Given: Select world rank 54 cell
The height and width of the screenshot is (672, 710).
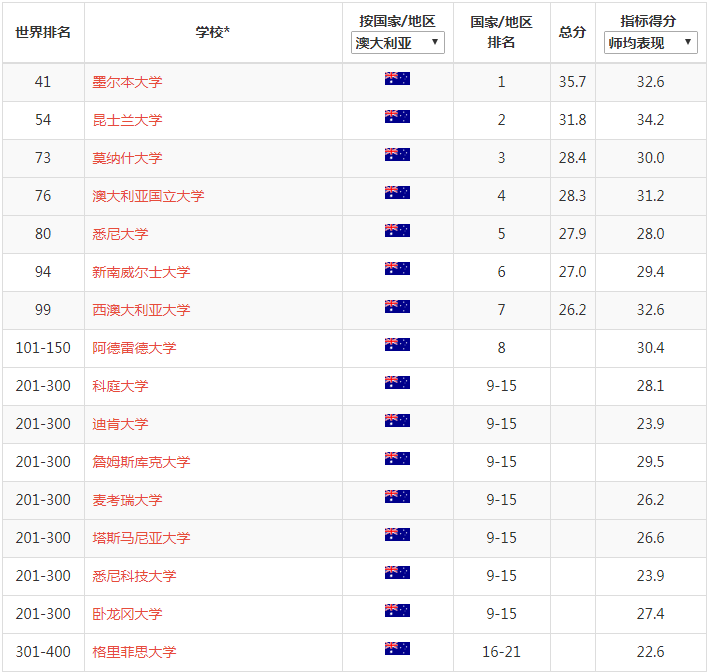Looking at the screenshot, I should pos(43,120).
